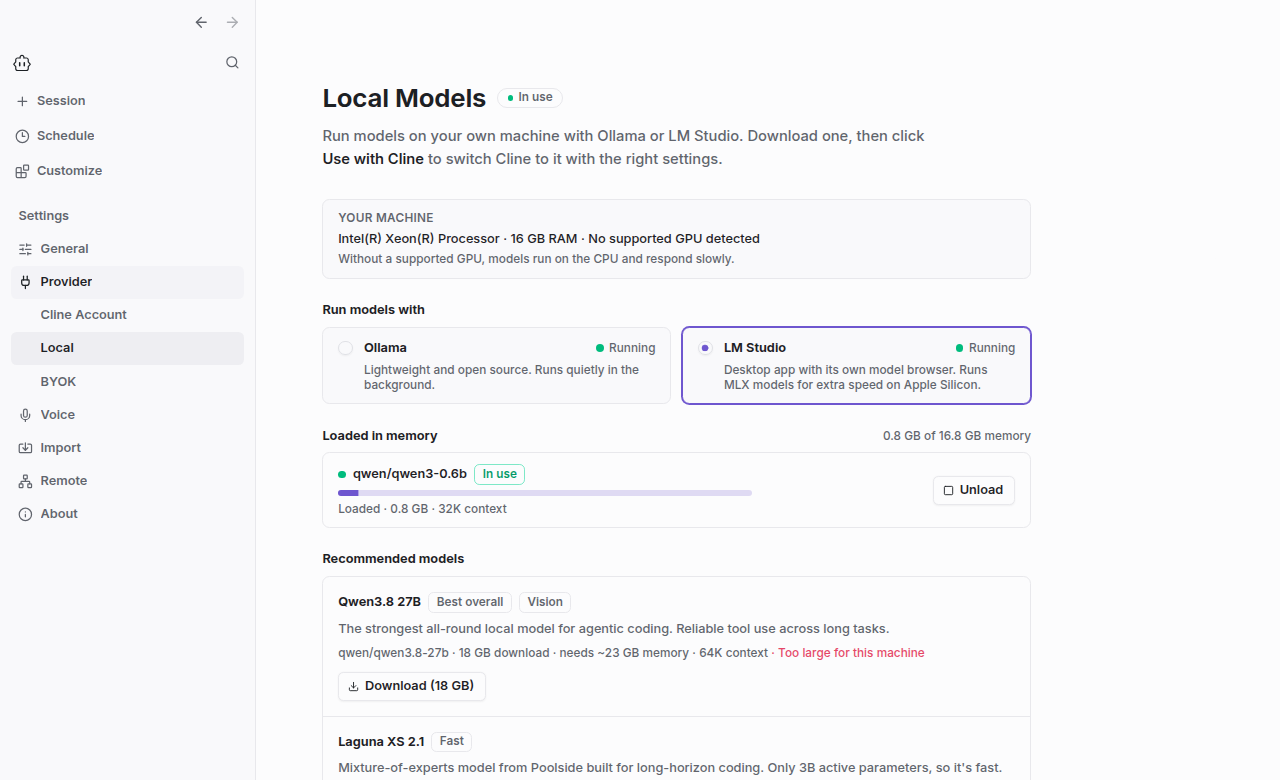This screenshot has width=1280, height=780.
Task: Select the Ollama radio button
Action: [x=345, y=348]
